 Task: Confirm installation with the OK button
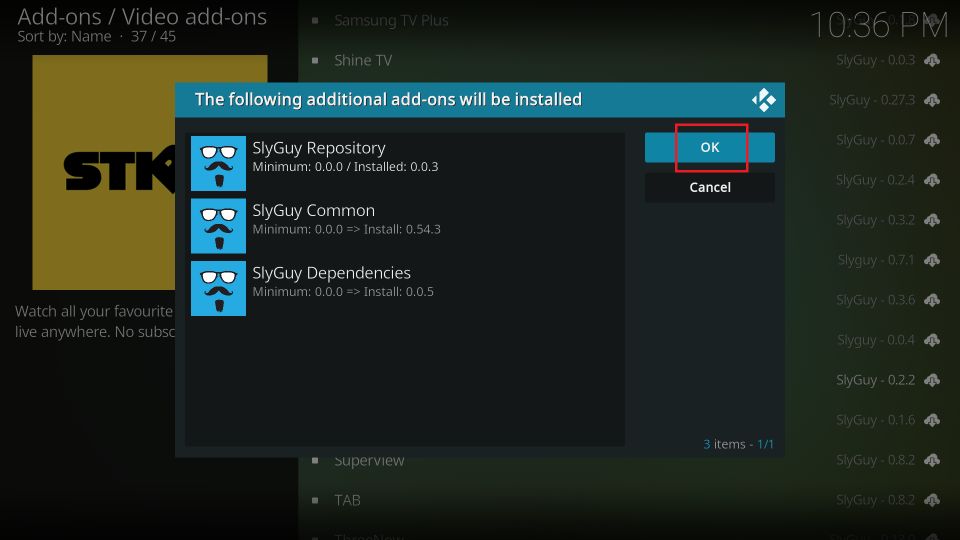tap(710, 148)
